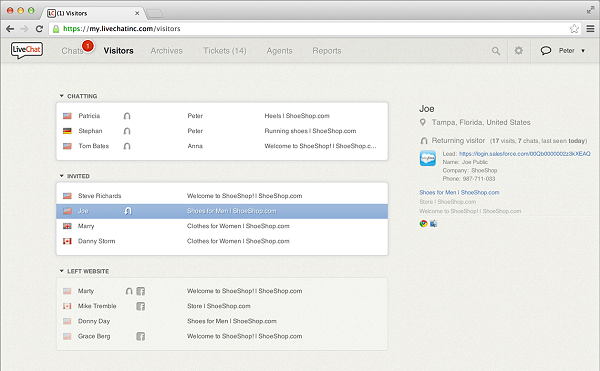Click the Mac OS icon in Joe's details
The width and height of the screenshot is (600, 371).
coord(434,224)
